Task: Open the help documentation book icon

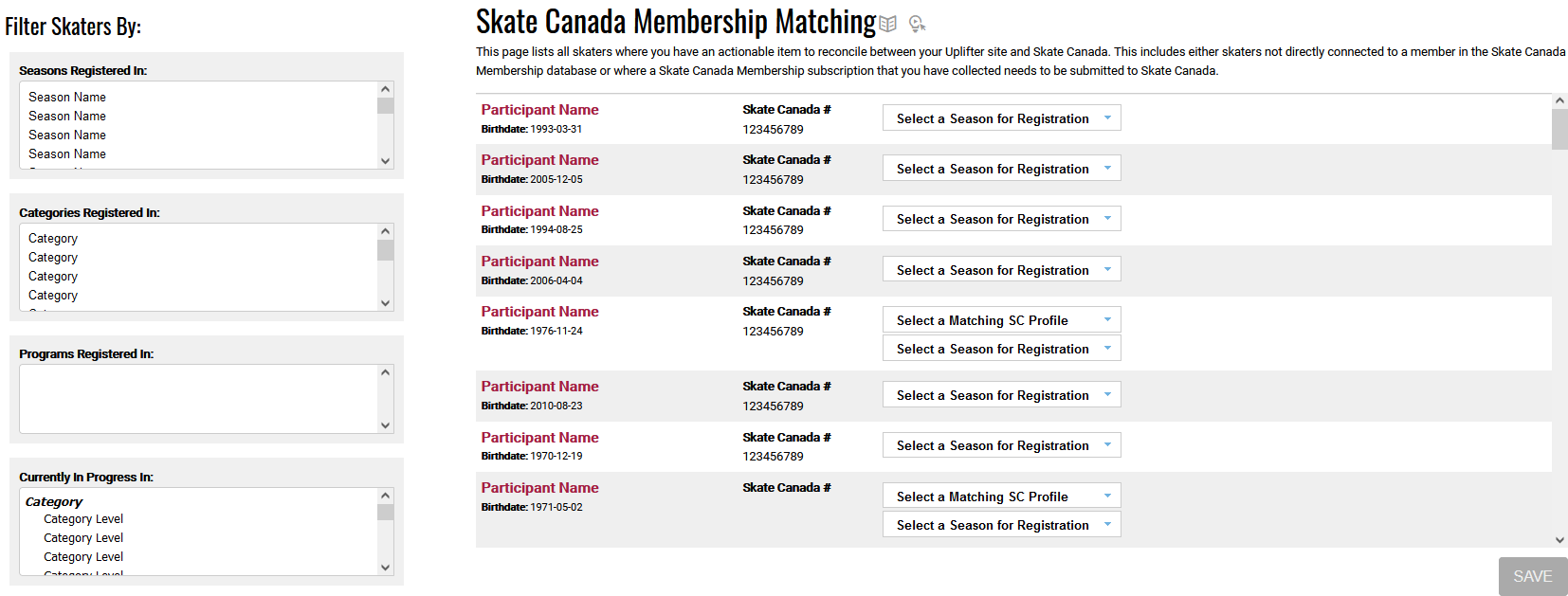Action: pyautogui.click(x=886, y=23)
